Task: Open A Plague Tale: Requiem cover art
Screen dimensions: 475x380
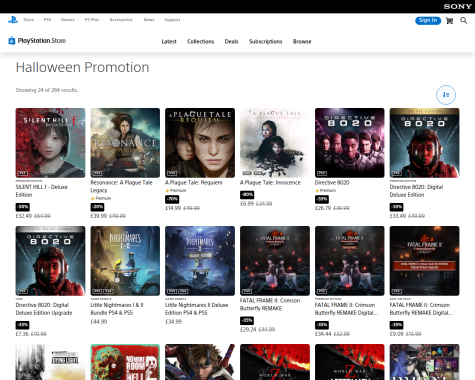Action: click(200, 143)
